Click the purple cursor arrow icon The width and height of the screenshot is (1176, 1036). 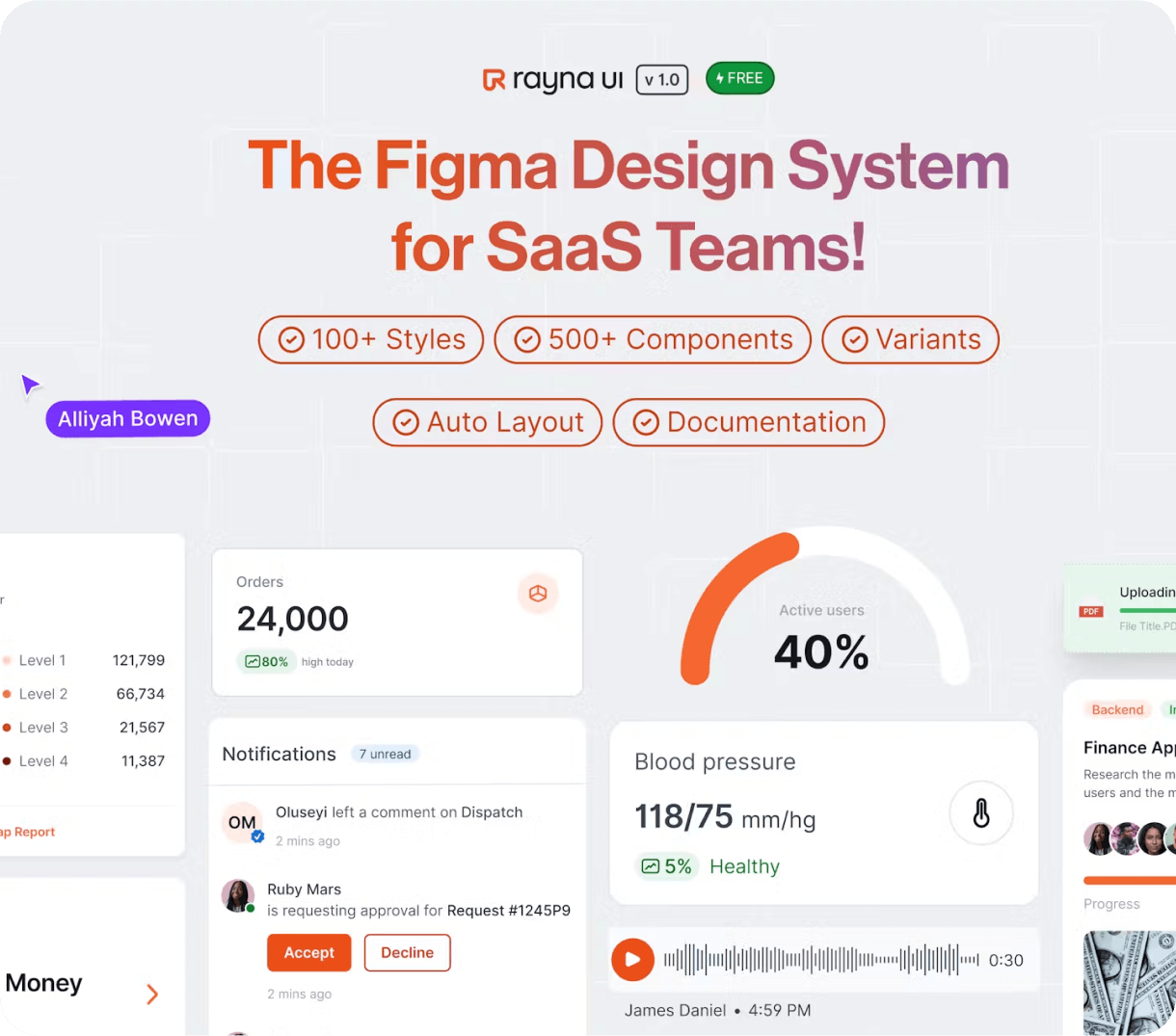click(x=30, y=385)
